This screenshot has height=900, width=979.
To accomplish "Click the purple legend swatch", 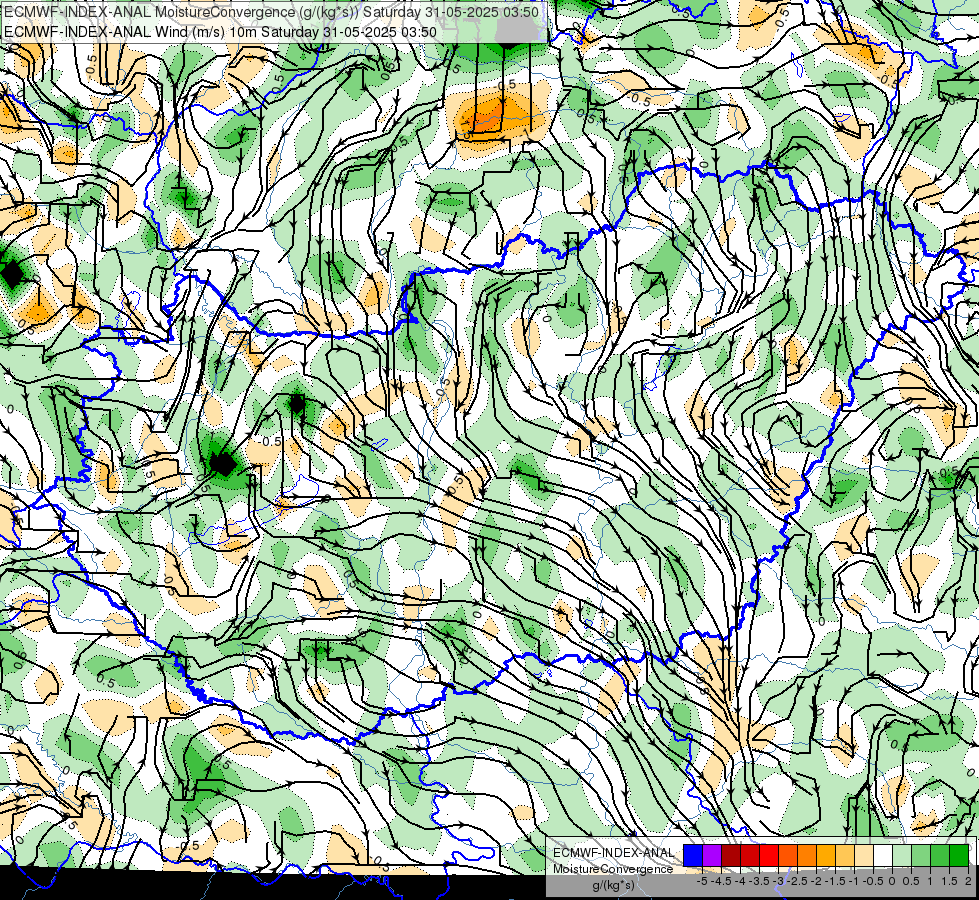I will [x=712, y=855].
